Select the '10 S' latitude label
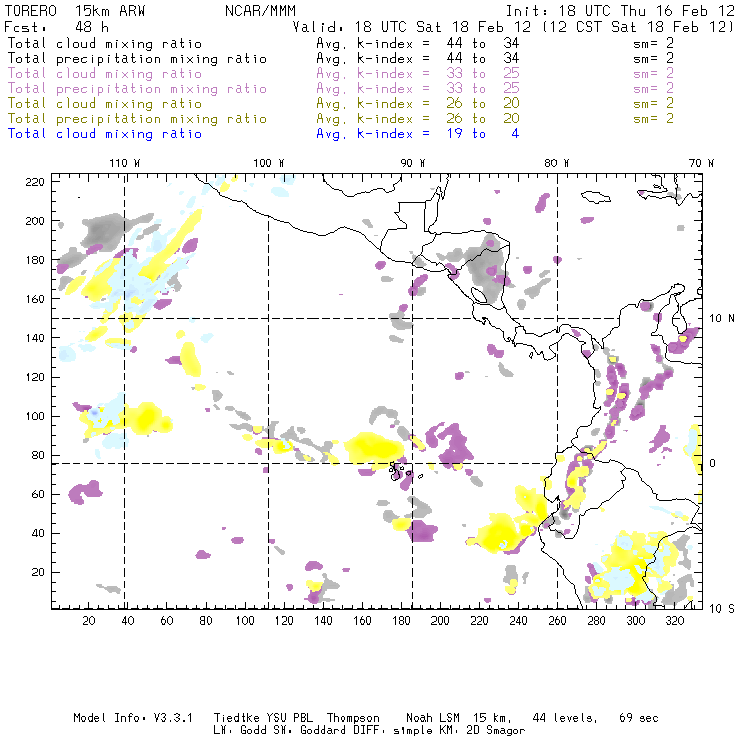This screenshot has height=740, width=740. (x=722, y=609)
